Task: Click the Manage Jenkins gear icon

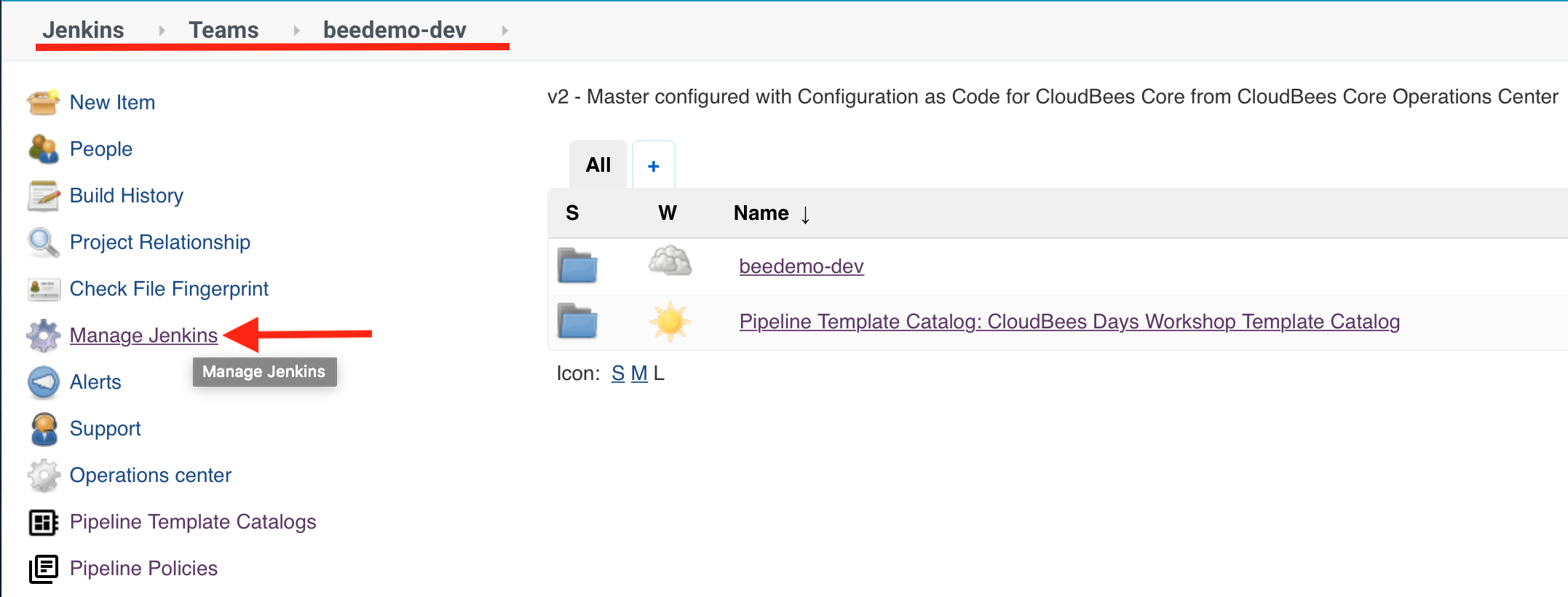Action: click(x=43, y=336)
